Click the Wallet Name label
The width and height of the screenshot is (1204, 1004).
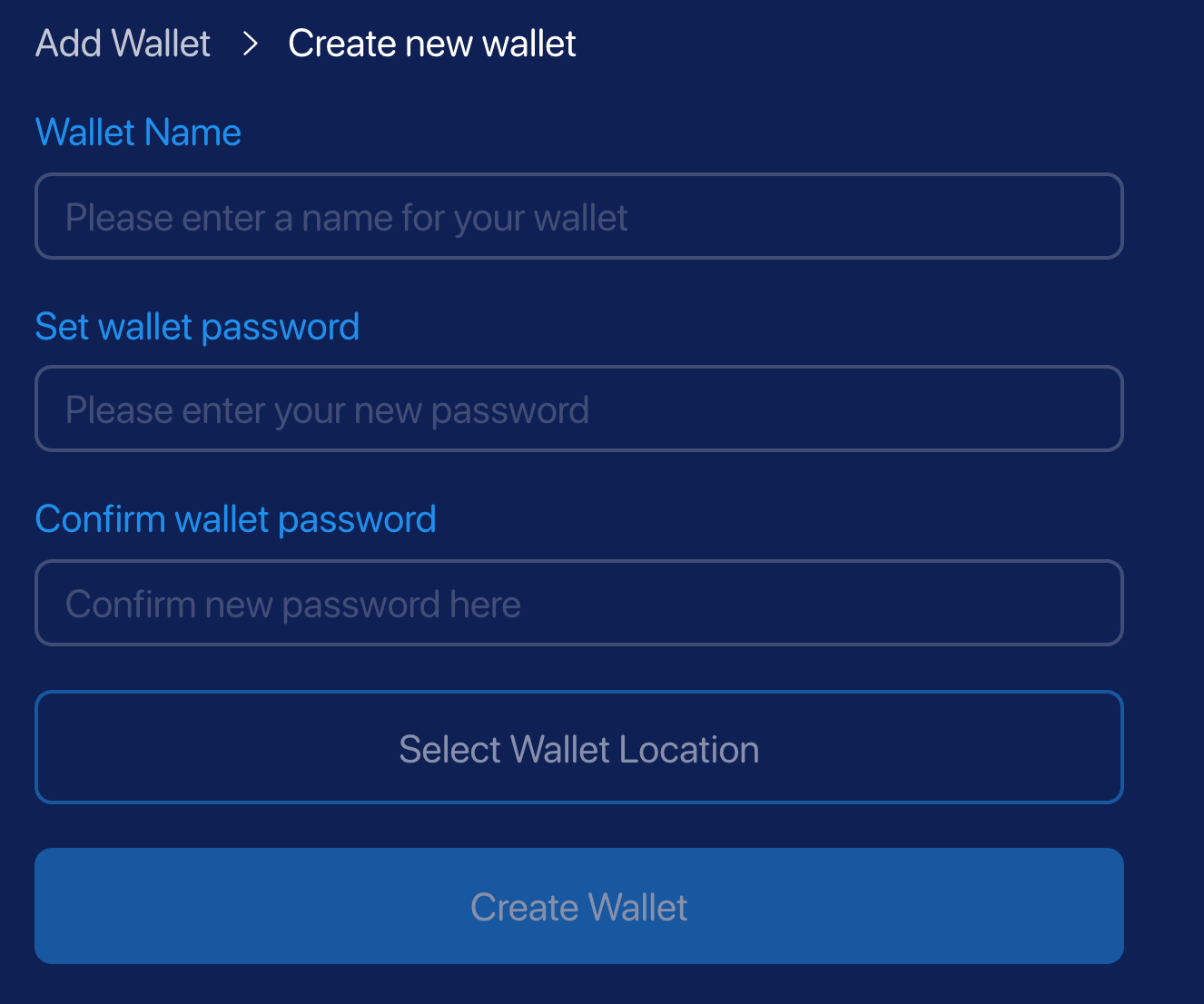(x=138, y=133)
